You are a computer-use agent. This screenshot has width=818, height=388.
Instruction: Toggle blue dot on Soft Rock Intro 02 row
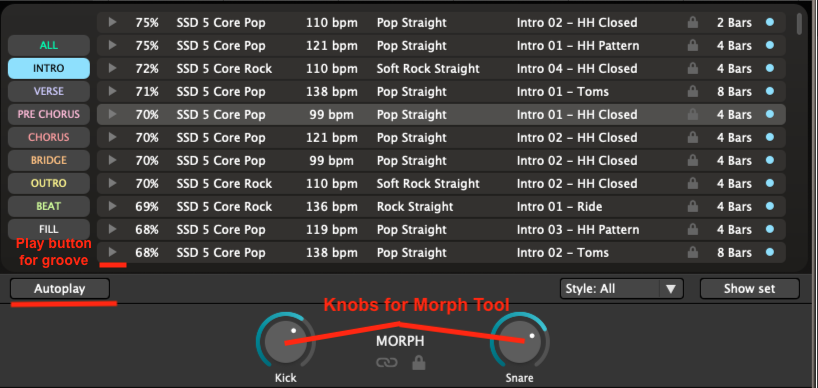[769, 183]
